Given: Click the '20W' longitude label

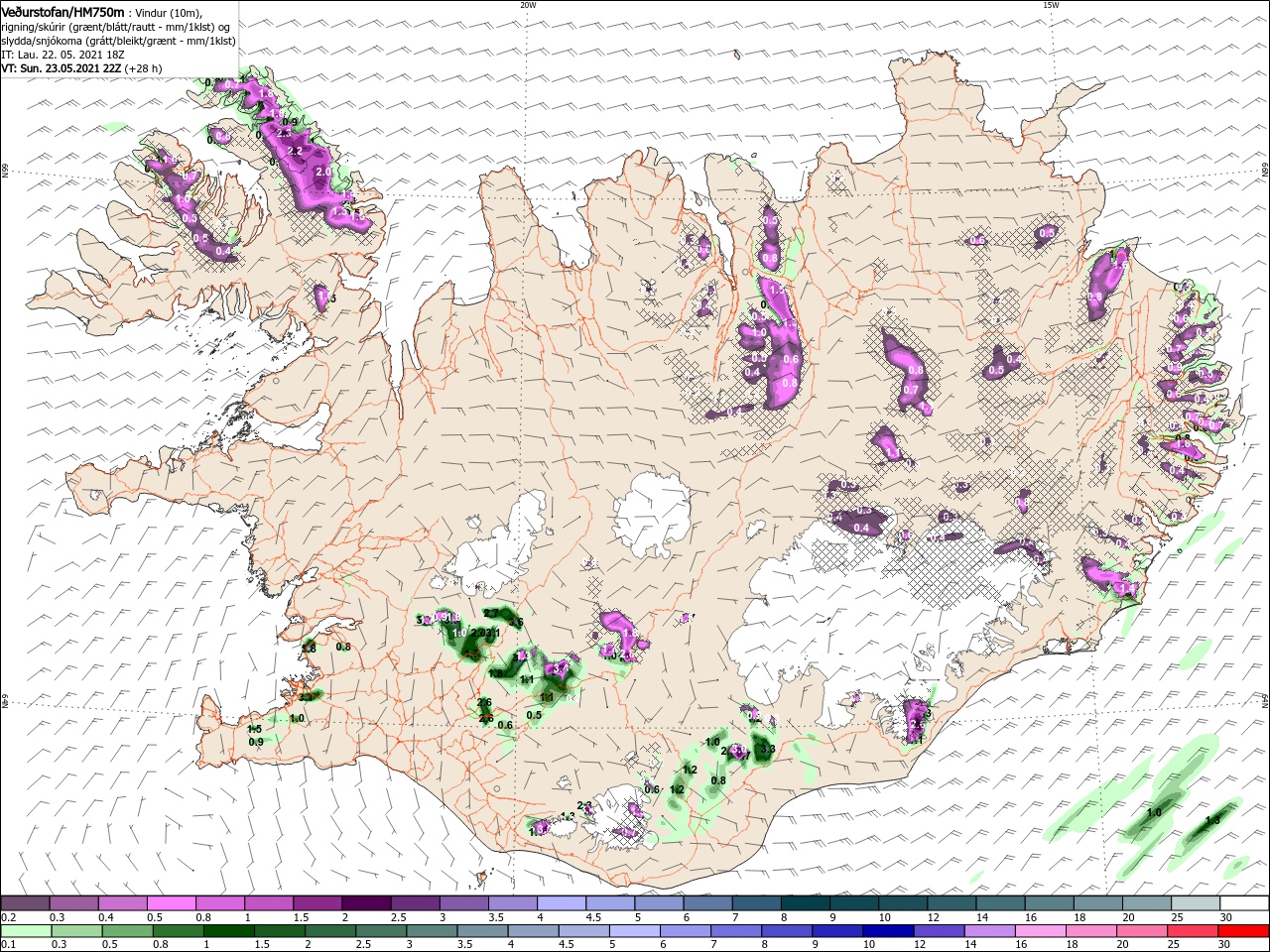Looking at the screenshot, I should coord(528,5).
